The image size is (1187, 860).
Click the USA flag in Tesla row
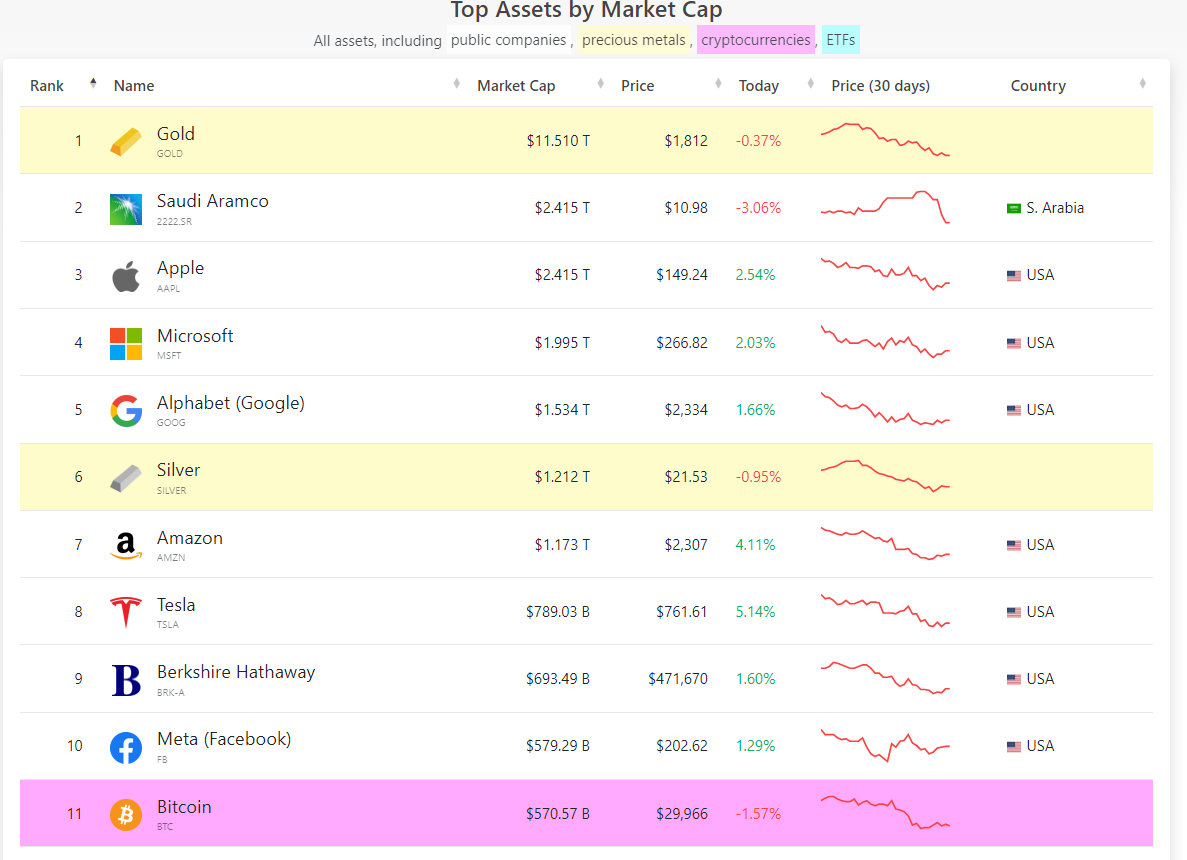point(1014,612)
